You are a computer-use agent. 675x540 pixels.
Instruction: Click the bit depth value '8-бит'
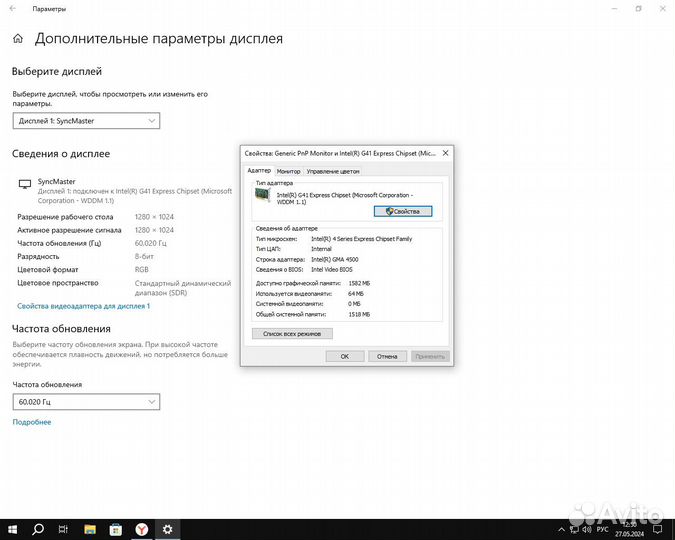tap(144, 257)
